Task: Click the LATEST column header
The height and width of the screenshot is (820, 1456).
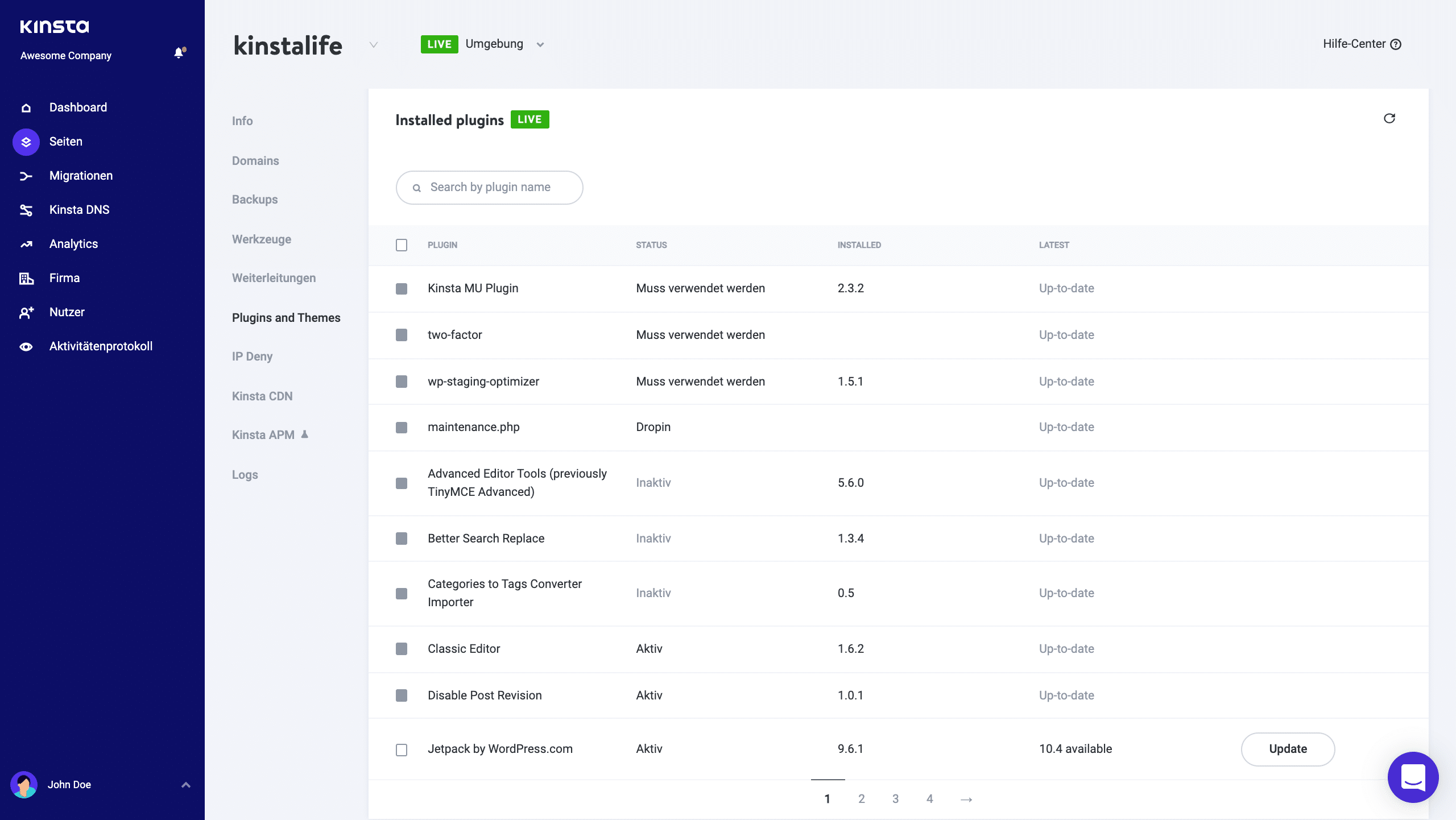Action: pos(1054,245)
